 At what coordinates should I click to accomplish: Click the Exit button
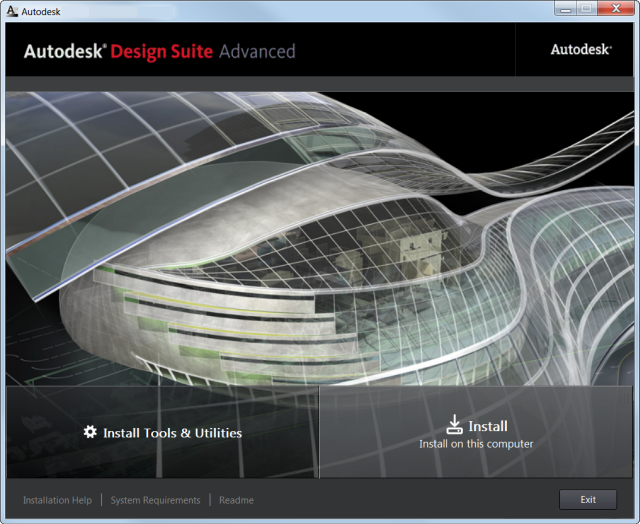588,500
